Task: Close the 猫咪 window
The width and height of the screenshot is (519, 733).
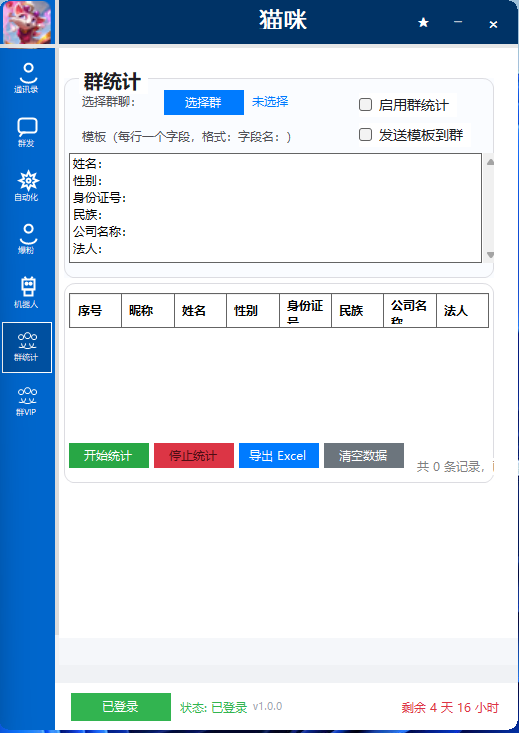Action: point(493,24)
